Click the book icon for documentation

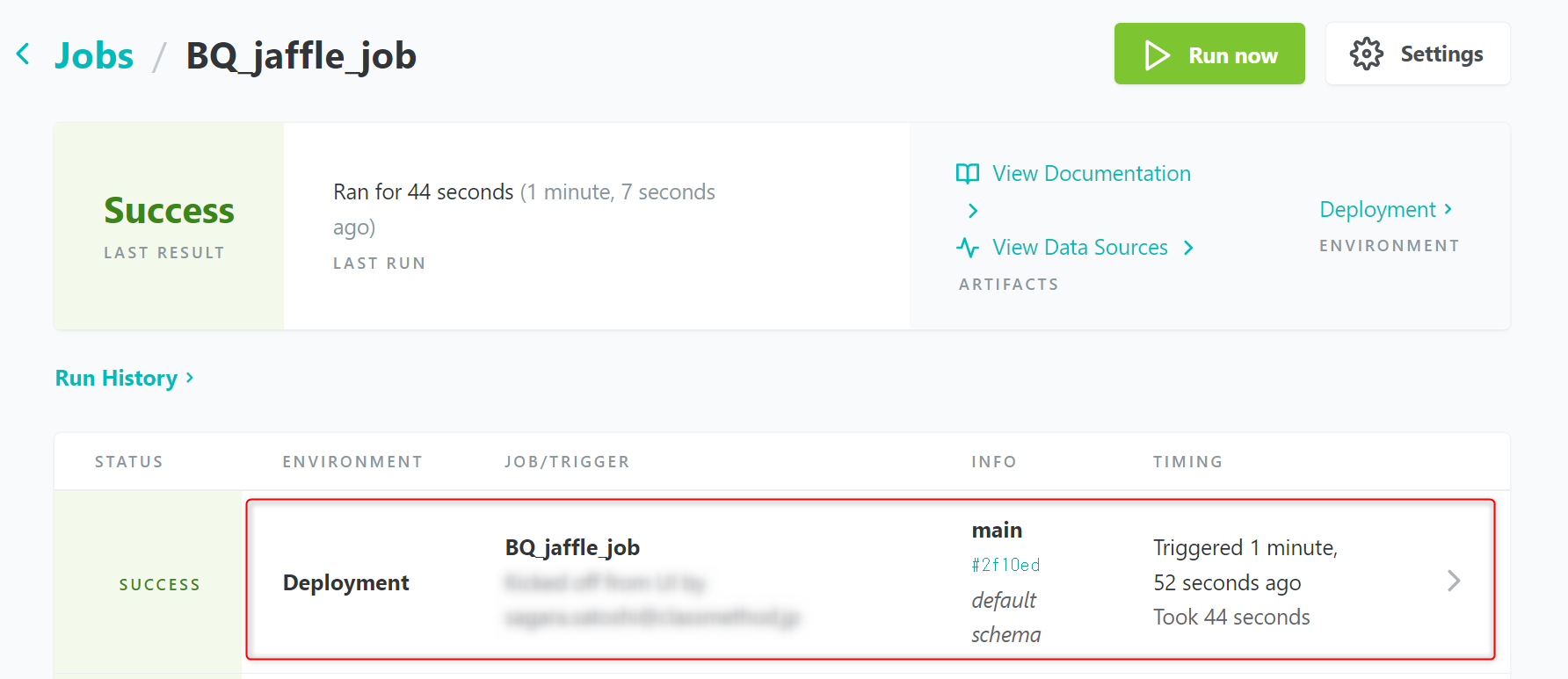pos(968,174)
